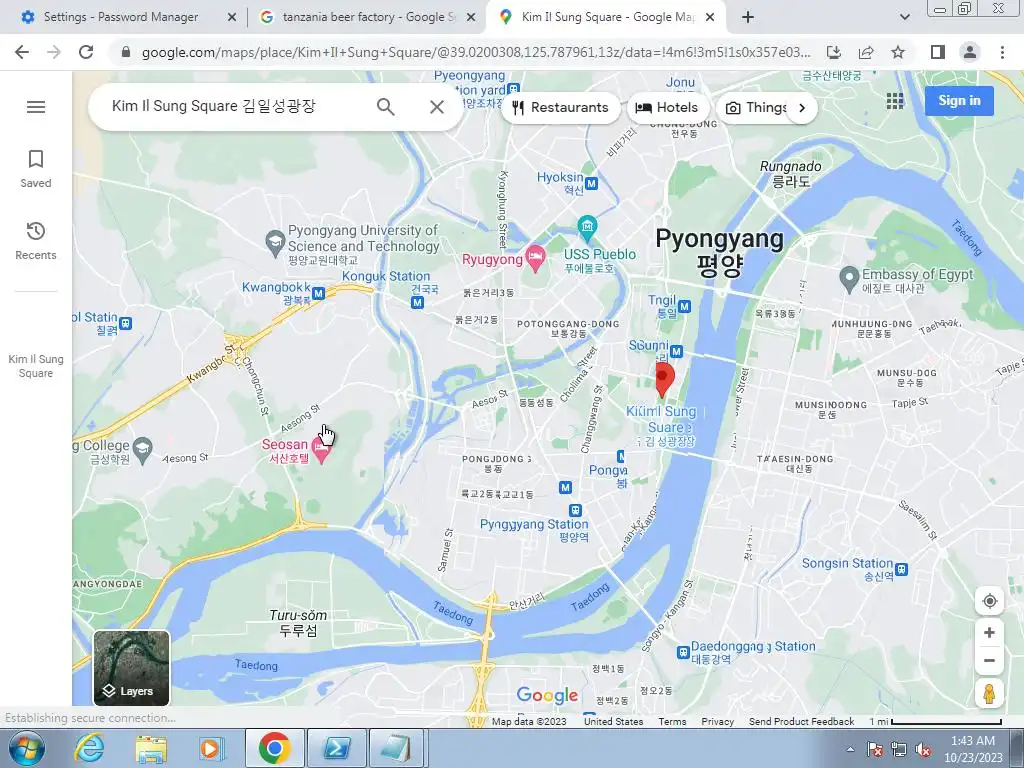Click the Hyoksin metro icon
Image resolution: width=1024 pixels, height=768 pixels.
pos(592,184)
